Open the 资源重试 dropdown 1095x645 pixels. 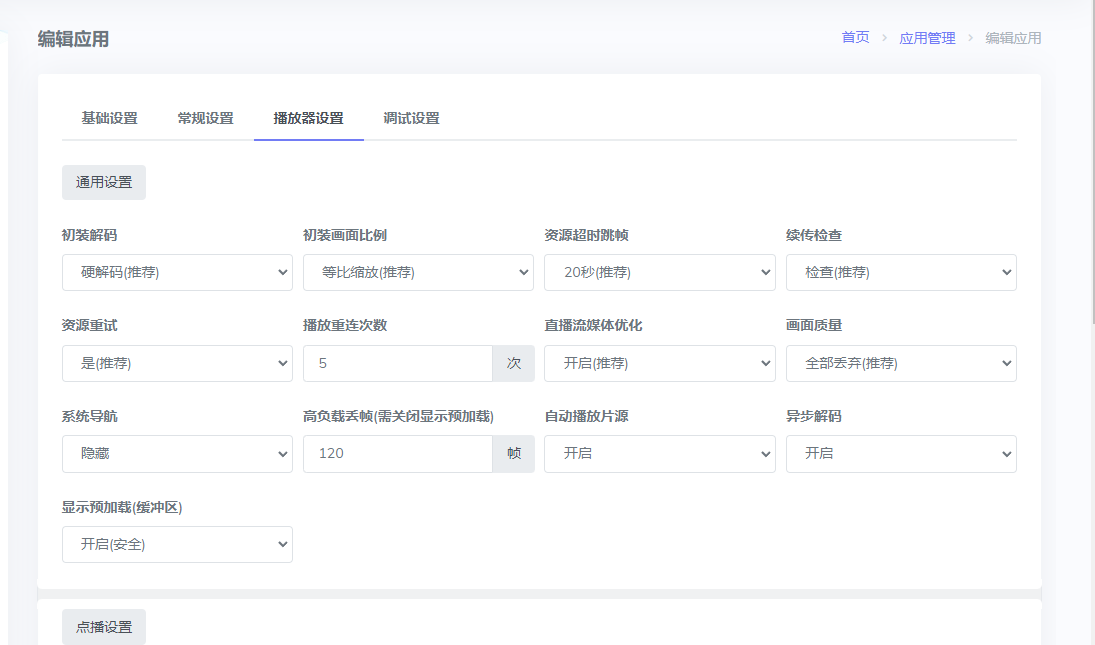[x=177, y=363]
